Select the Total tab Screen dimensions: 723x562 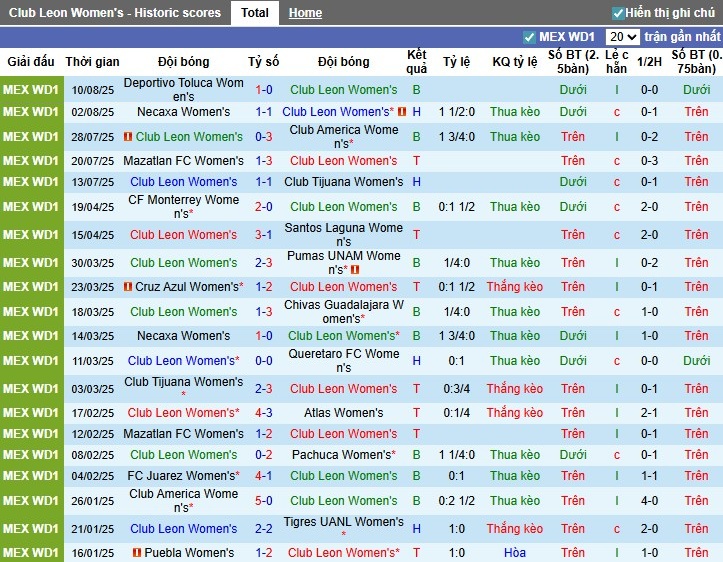[254, 13]
